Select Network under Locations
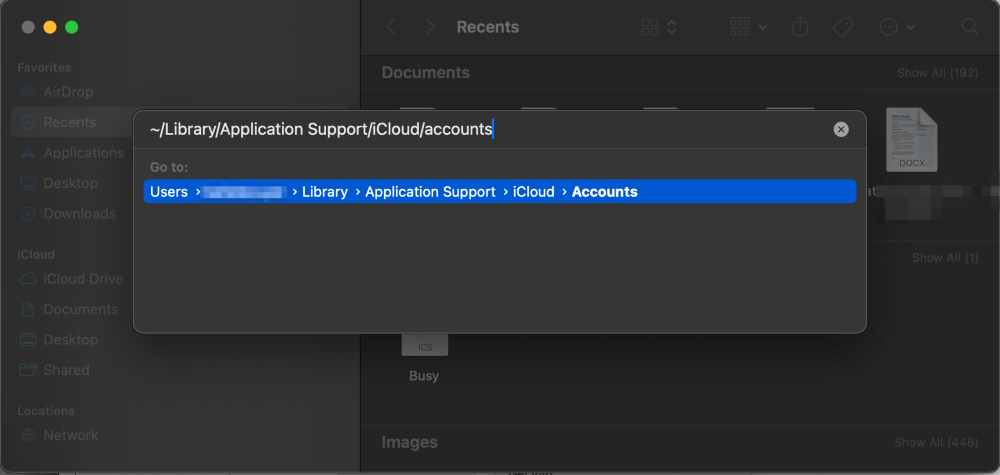This screenshot has width=1000, height=475. [x=70, y=435]
